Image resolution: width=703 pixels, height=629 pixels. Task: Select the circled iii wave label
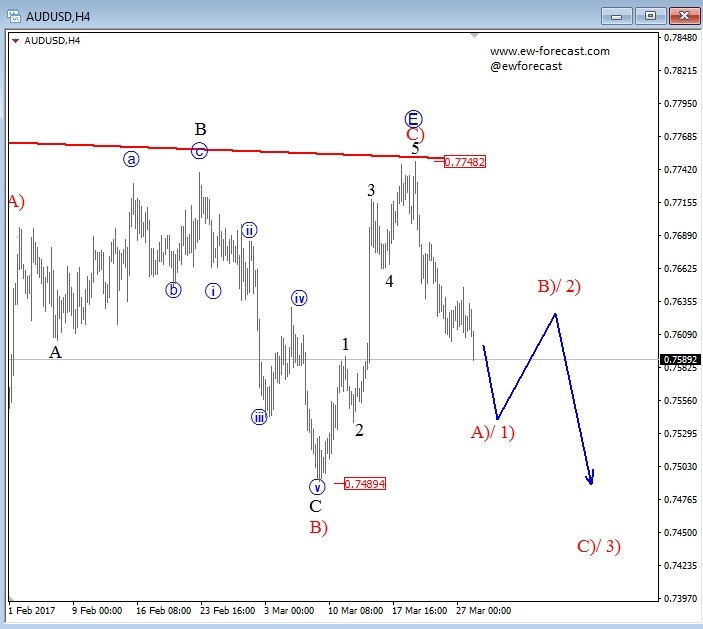[259, 417]
